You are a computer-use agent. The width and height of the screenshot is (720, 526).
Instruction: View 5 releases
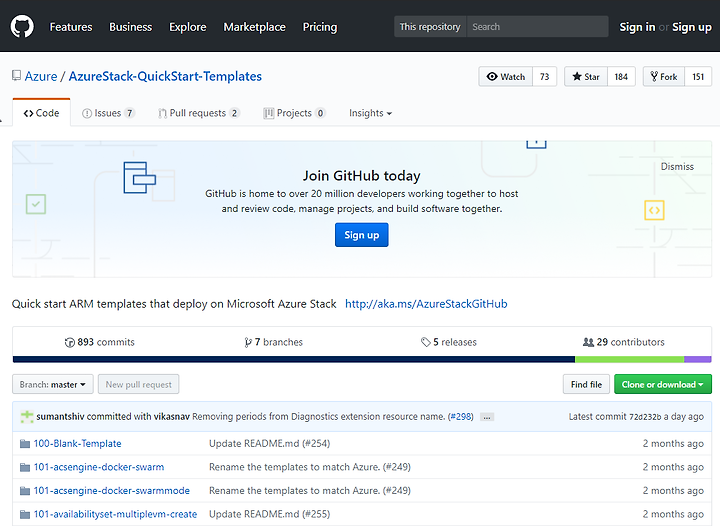[449, 342]
